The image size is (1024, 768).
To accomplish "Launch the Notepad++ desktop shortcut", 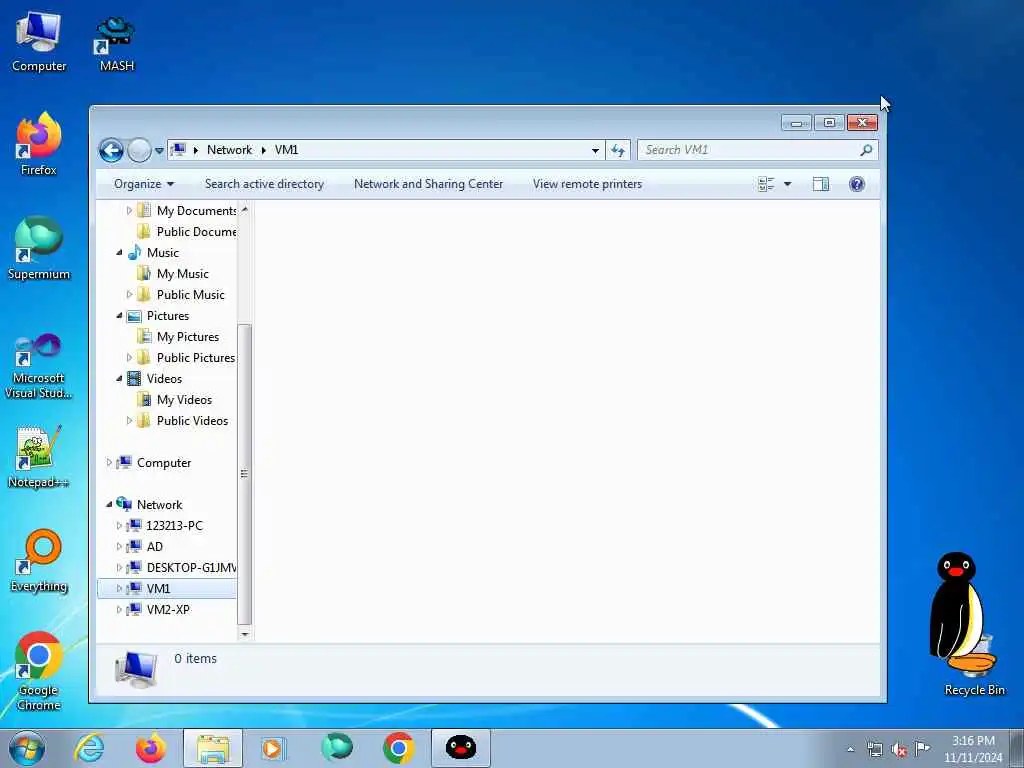I will [39, 457].
